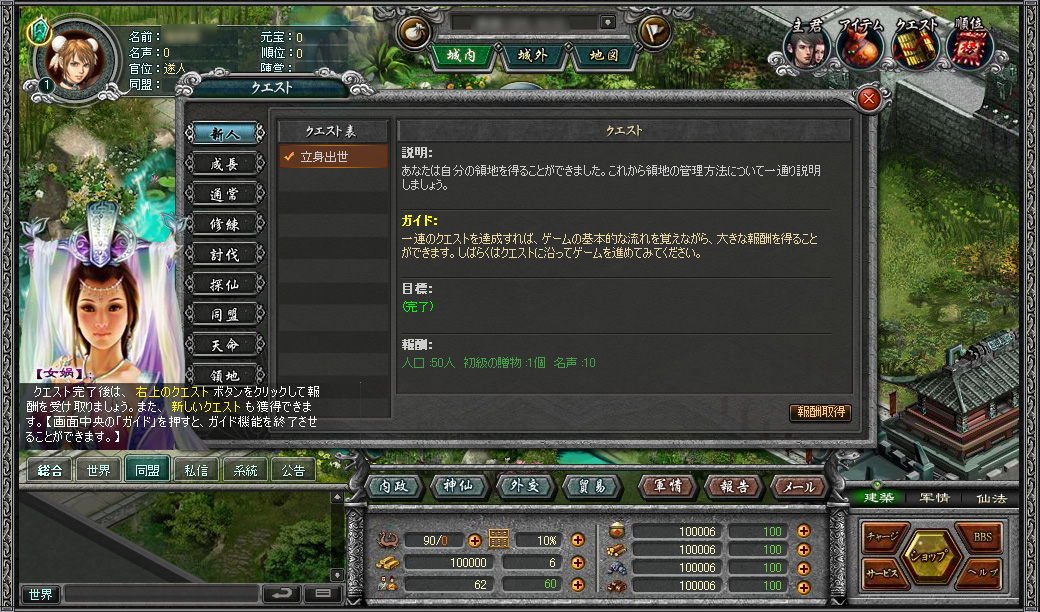Click the flag icon beside the top bar
This screenshot has height=612, width=1040.
point(655,32)
